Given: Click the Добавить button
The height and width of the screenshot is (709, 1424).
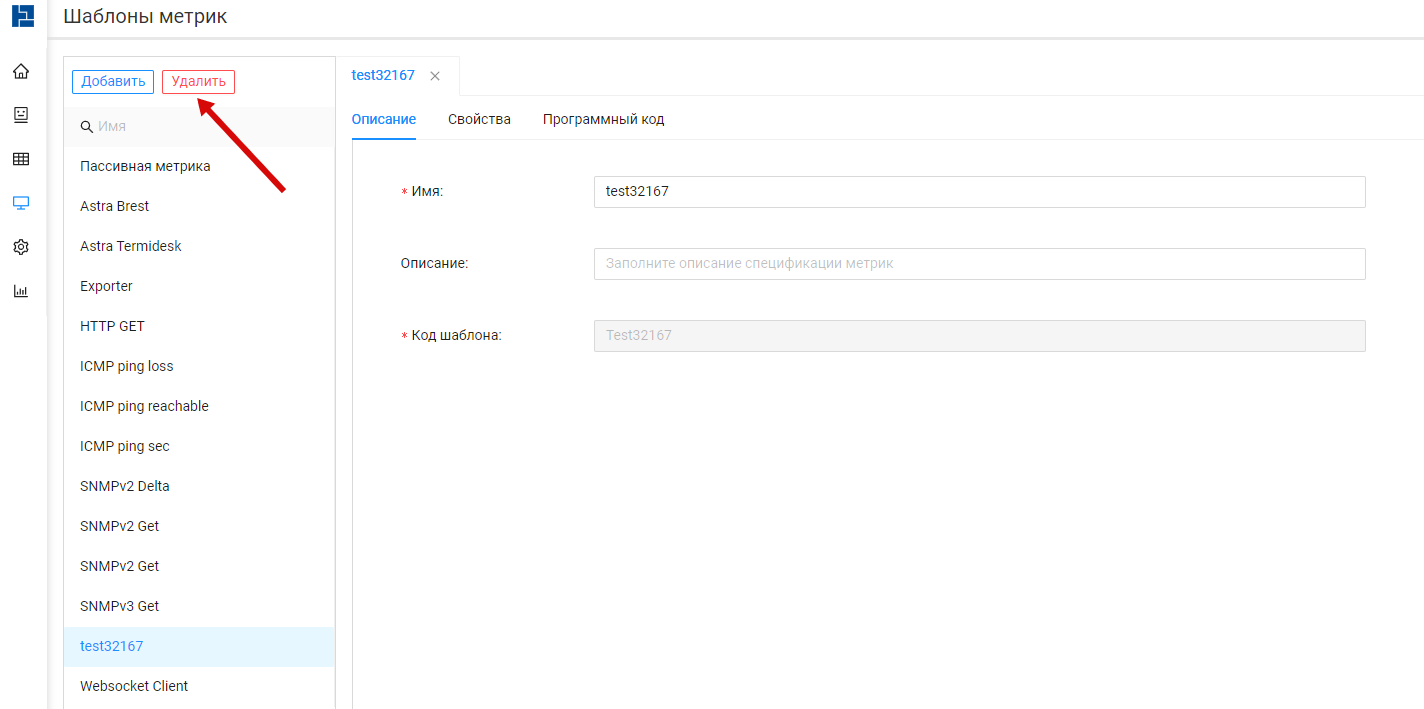Looking at the screenshot, I should point(113,82).
